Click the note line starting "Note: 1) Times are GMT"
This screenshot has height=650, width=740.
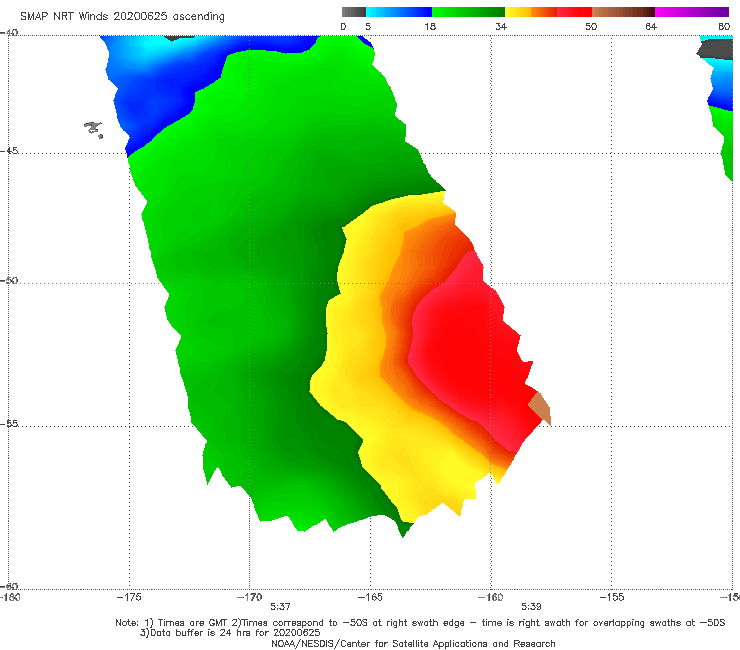point(420,623)
